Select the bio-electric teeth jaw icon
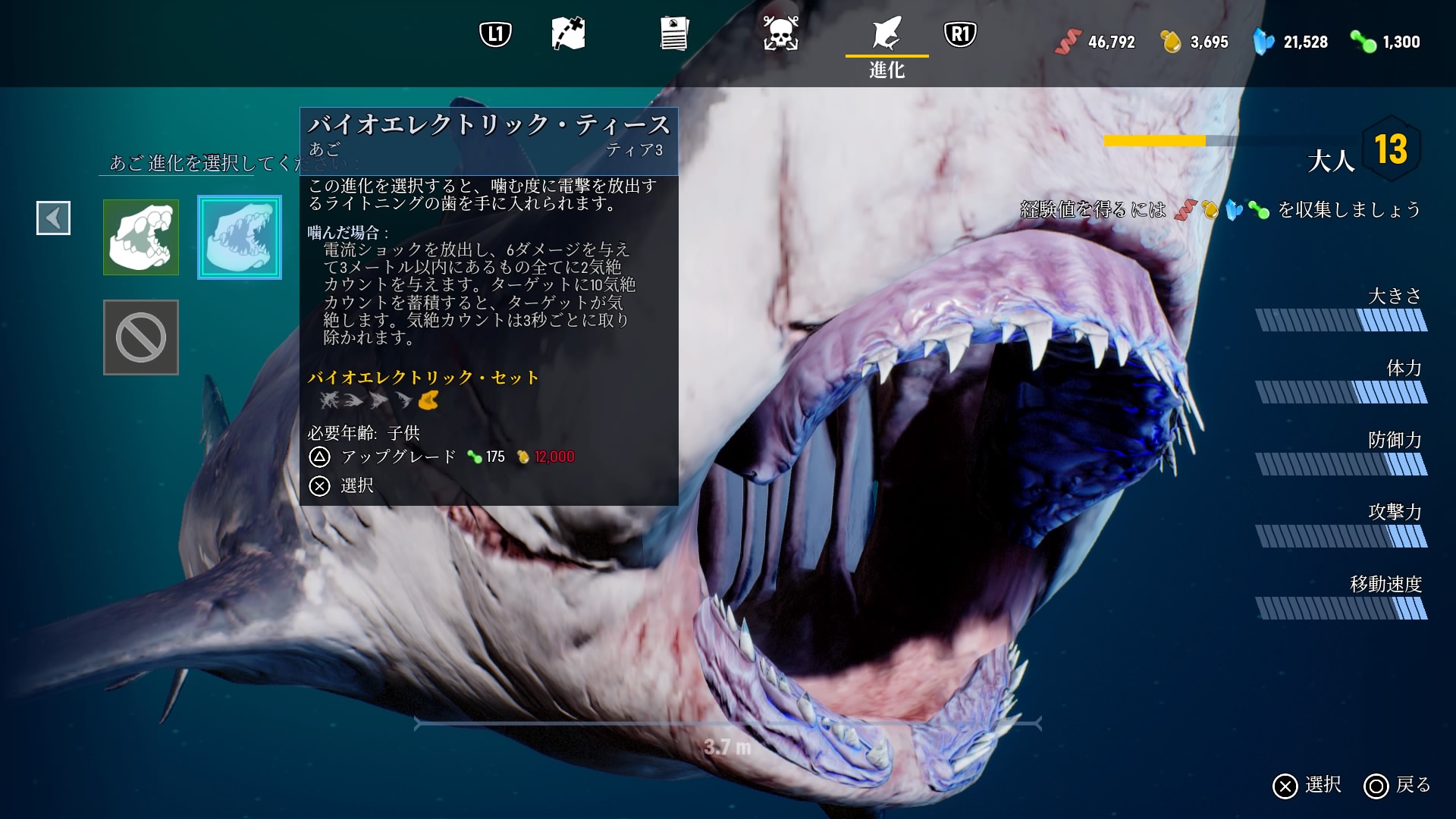This screenshot has height=819, width=1456. click(x=240, y=237)
